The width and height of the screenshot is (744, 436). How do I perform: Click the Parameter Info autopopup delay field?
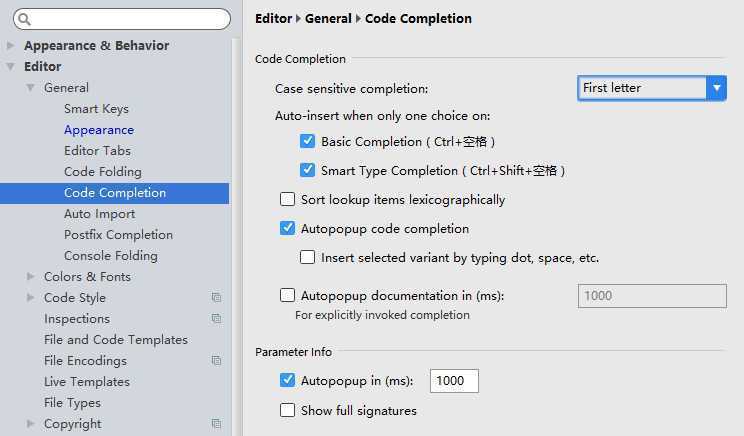(454, 381)
